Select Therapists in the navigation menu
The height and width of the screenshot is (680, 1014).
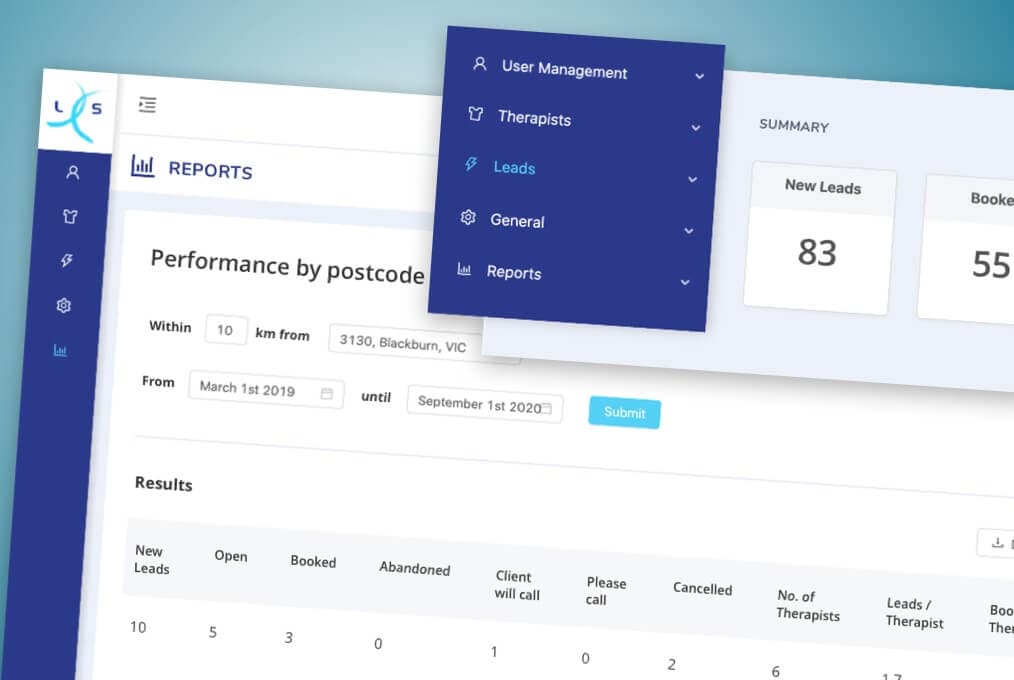[x=533, y=119]
